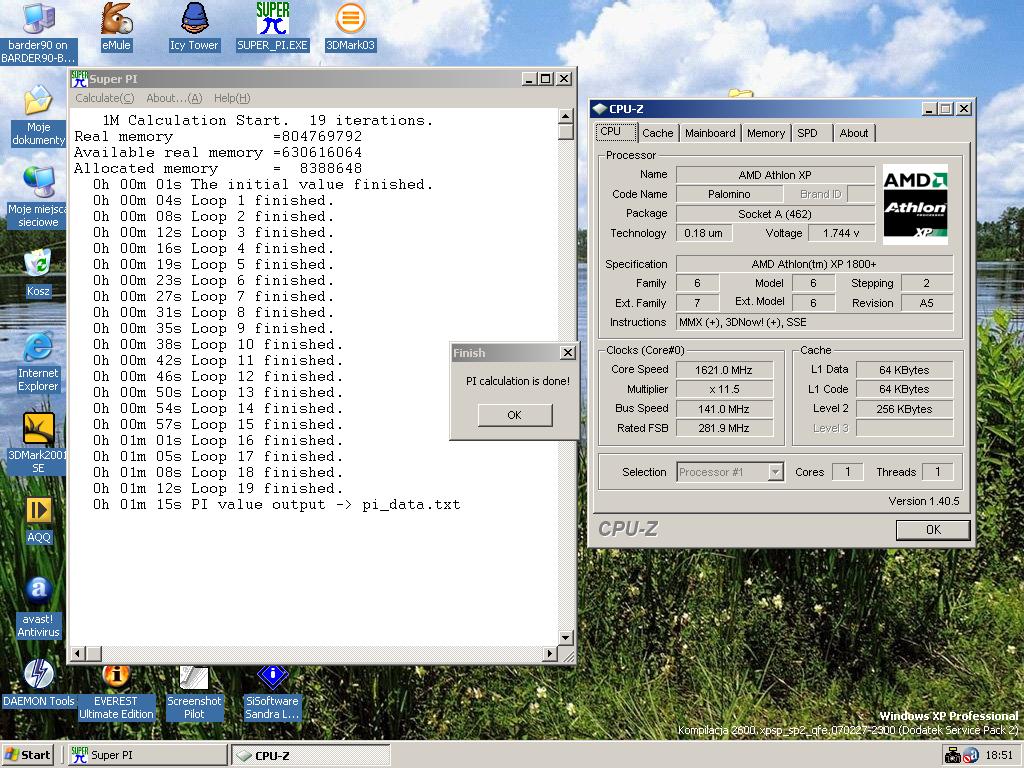Click the OK button in CPU-Z

[933, 530]
